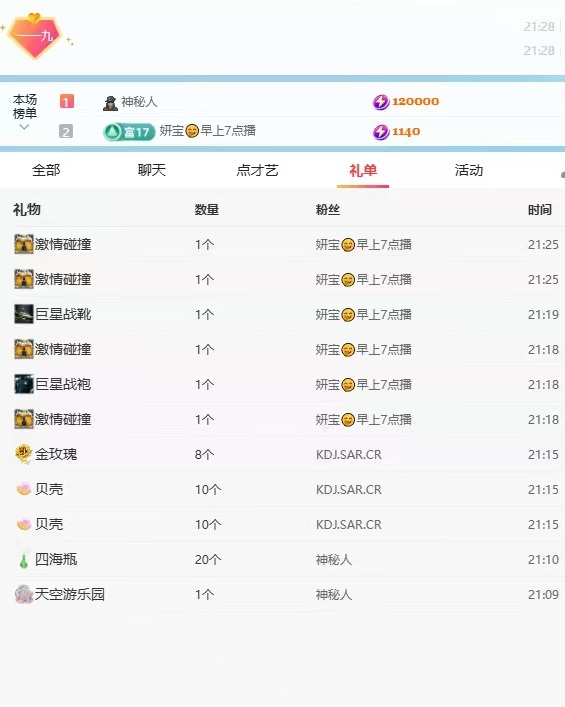Click the 21:09 time in 天空游乐园 row
565x707 pixels.
[543, 595]
